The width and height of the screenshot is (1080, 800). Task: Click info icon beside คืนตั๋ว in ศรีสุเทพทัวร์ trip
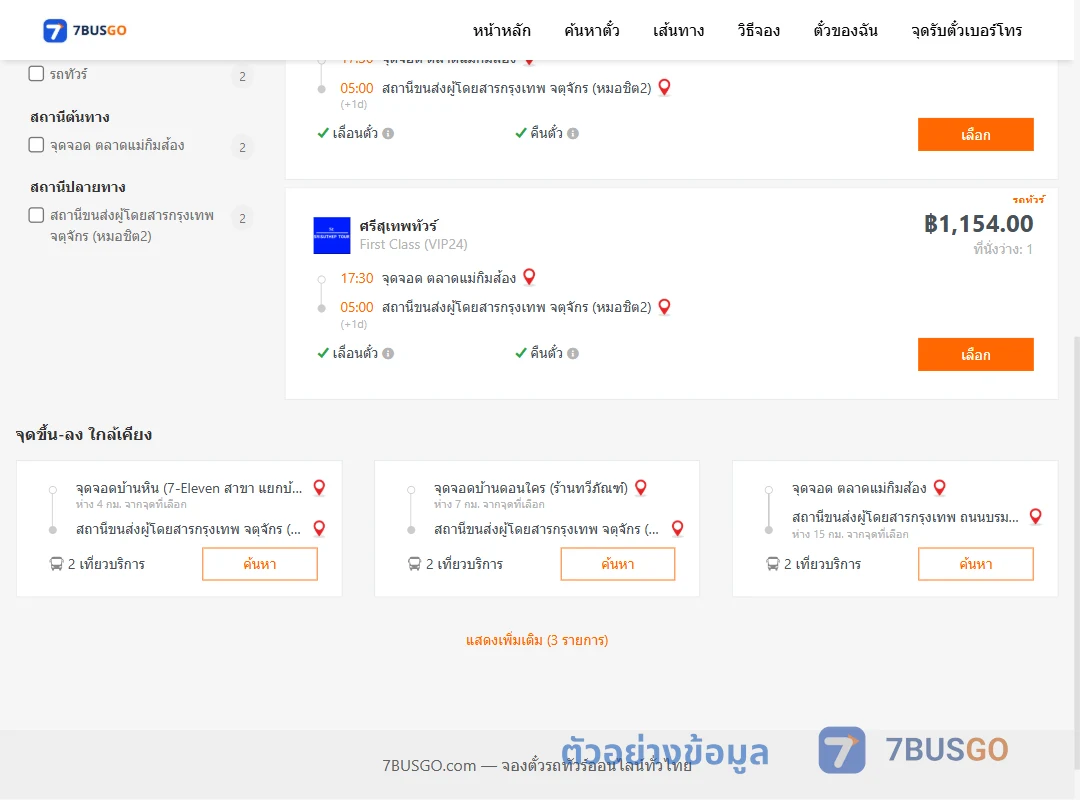pyautogui.click(x=573, y=353)
